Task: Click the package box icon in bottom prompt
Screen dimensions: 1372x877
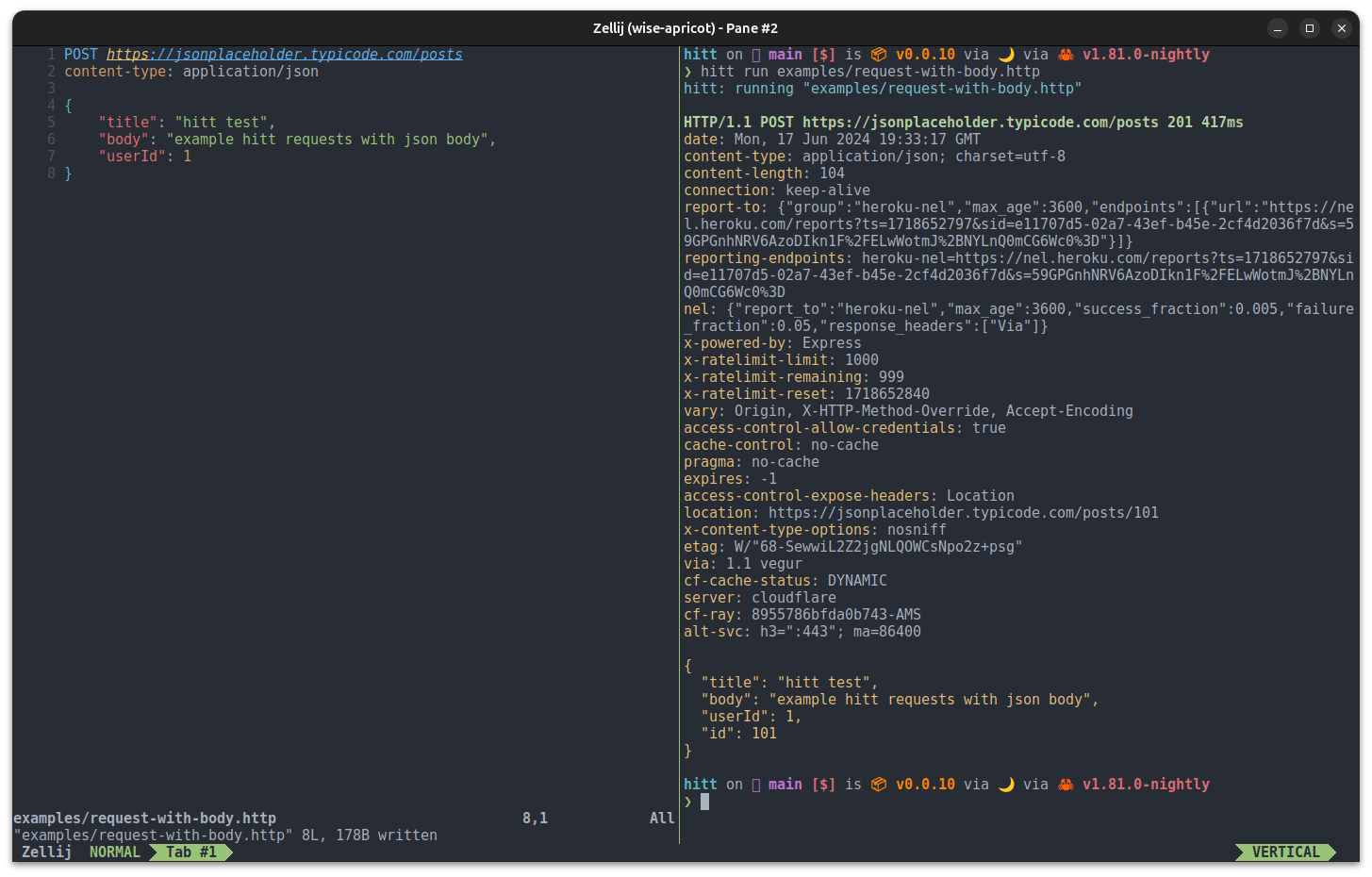Action: [x=879, y=785]
